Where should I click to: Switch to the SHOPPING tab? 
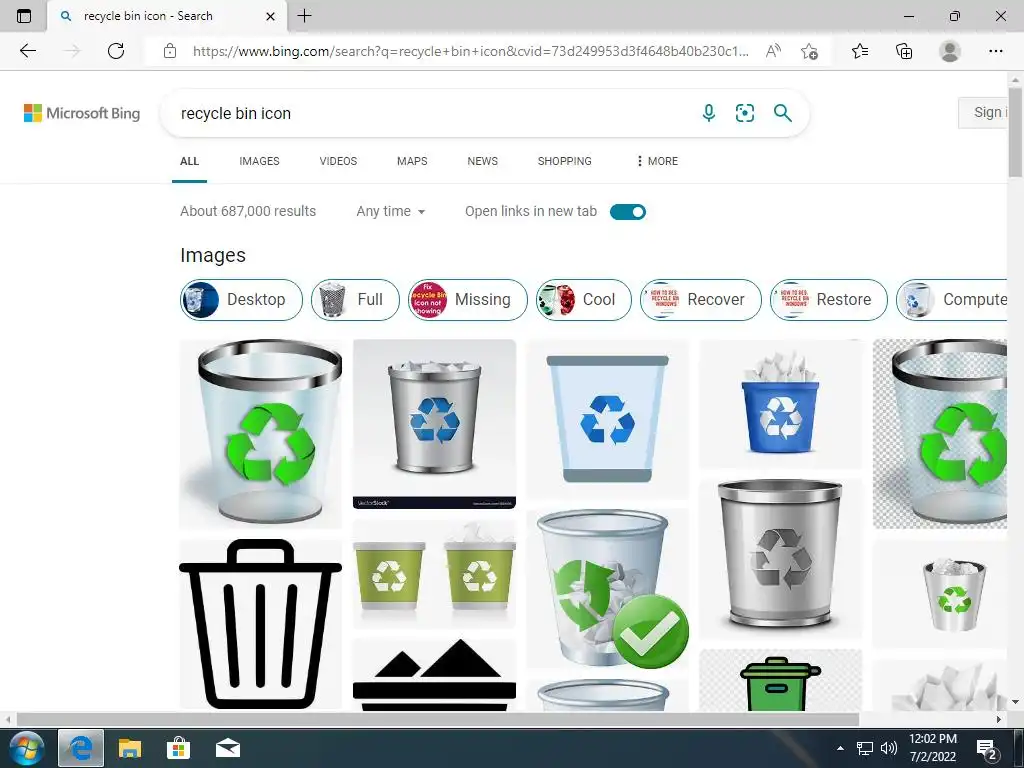[x=564, y=161]
